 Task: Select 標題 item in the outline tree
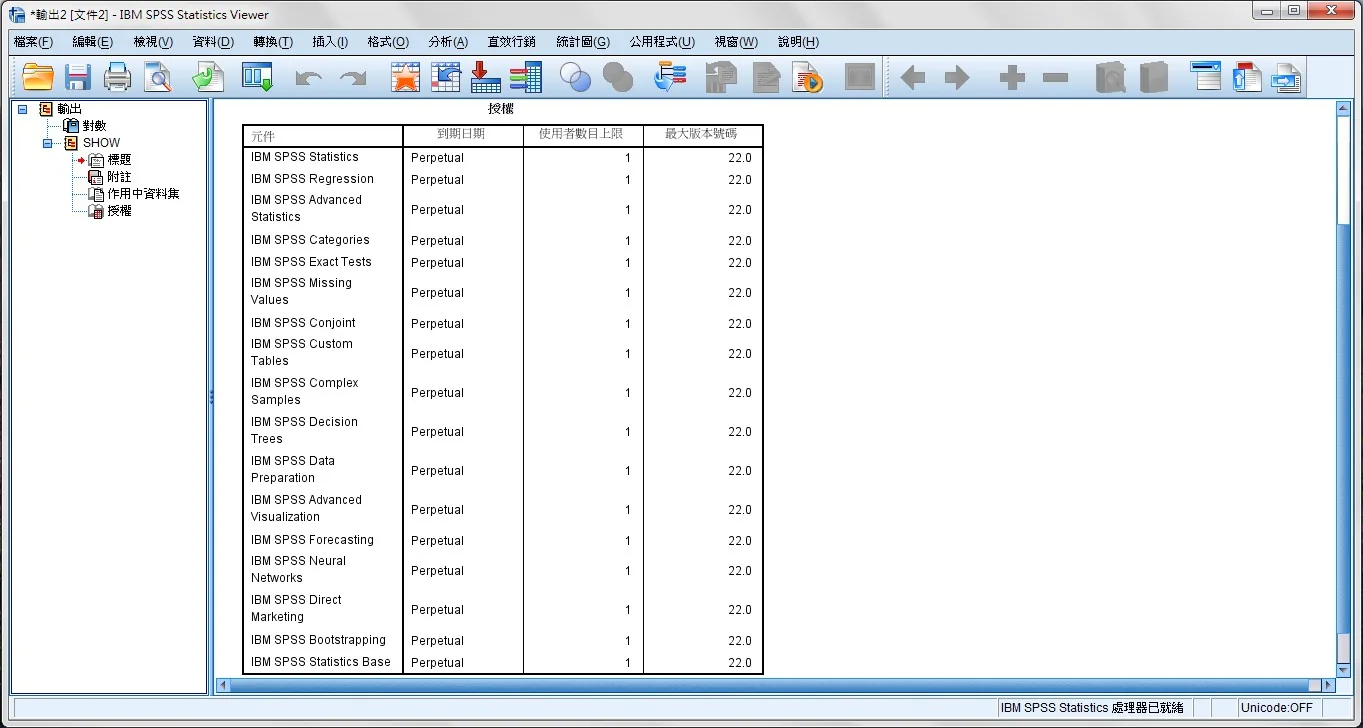pyautogui.click(x=119, y=160)
